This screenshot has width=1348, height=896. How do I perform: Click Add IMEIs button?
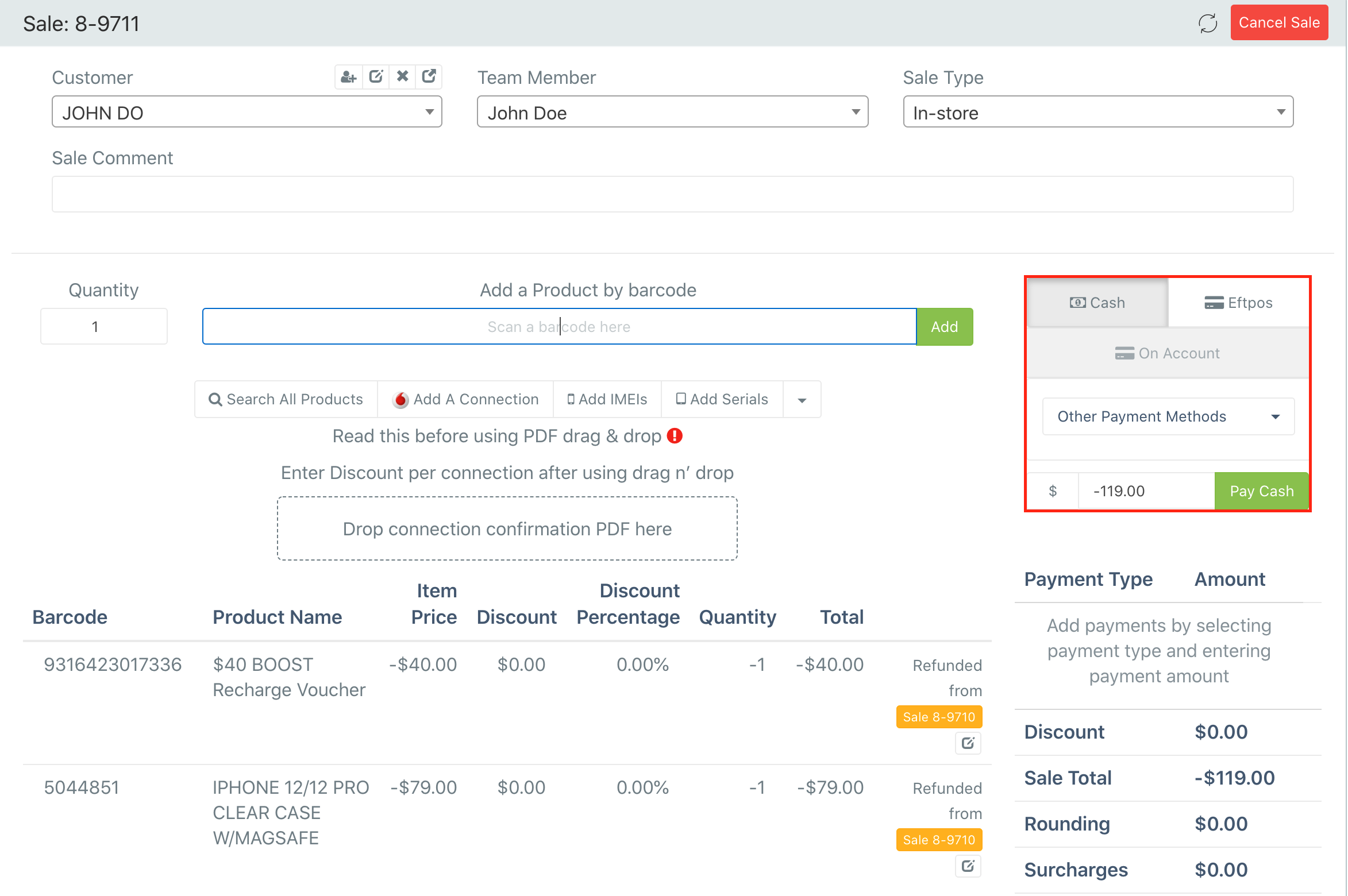[x=607, y=400]
